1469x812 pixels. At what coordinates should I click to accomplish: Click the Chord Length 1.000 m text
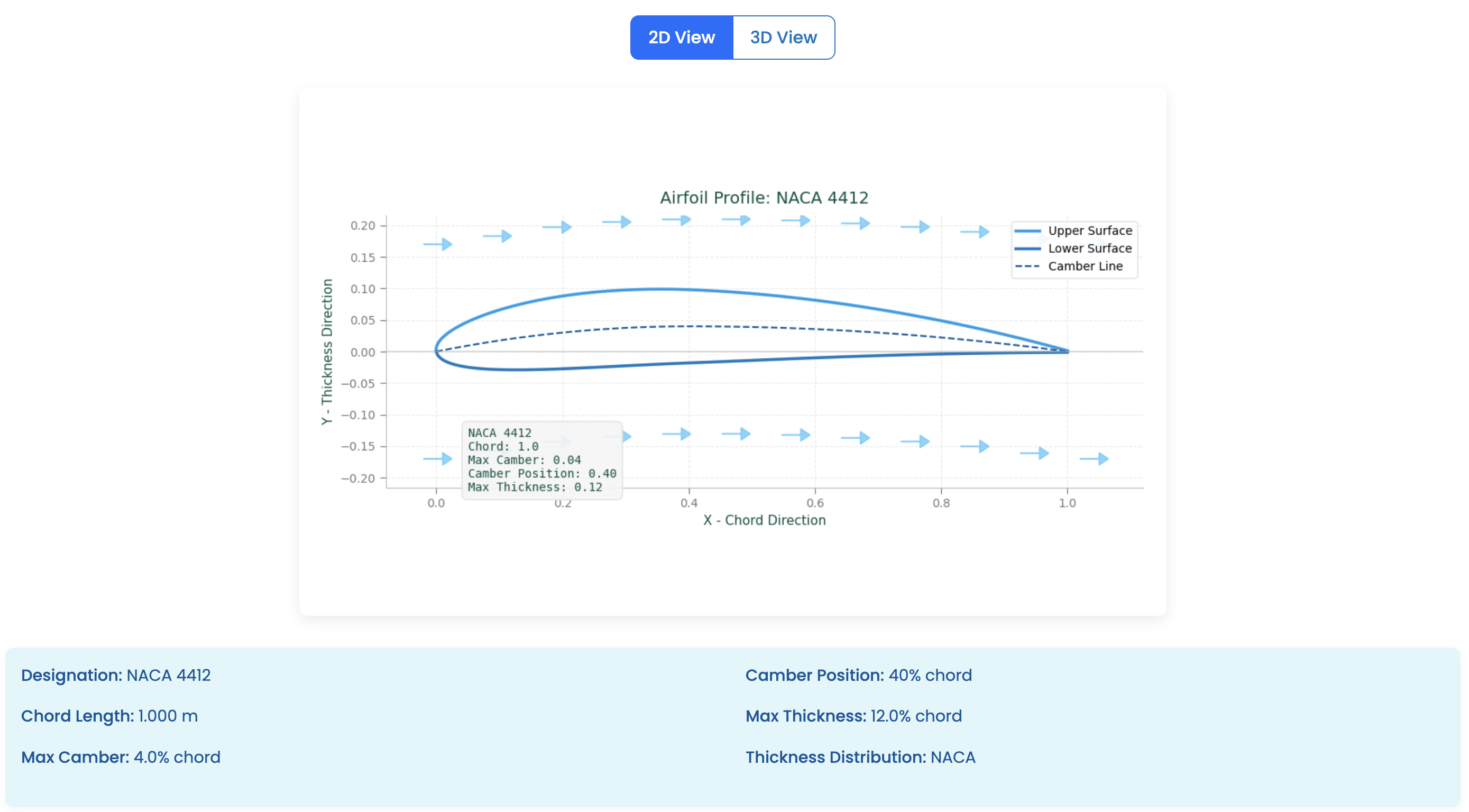click(x=109, y=716)
